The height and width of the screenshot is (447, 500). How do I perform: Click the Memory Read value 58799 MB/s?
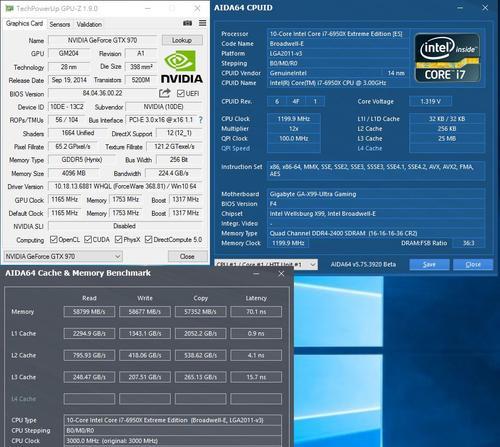point(89,312)
